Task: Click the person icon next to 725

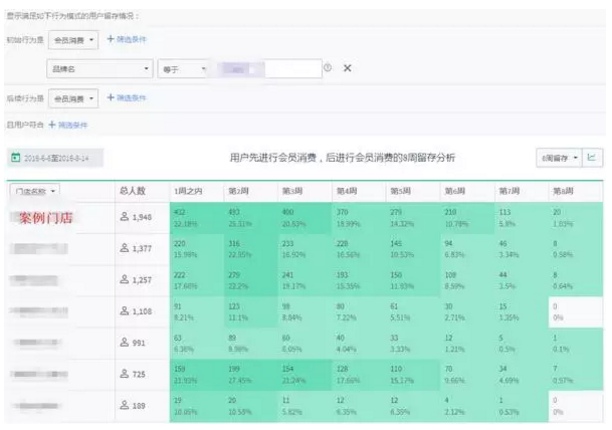Action: click(126, 374)
